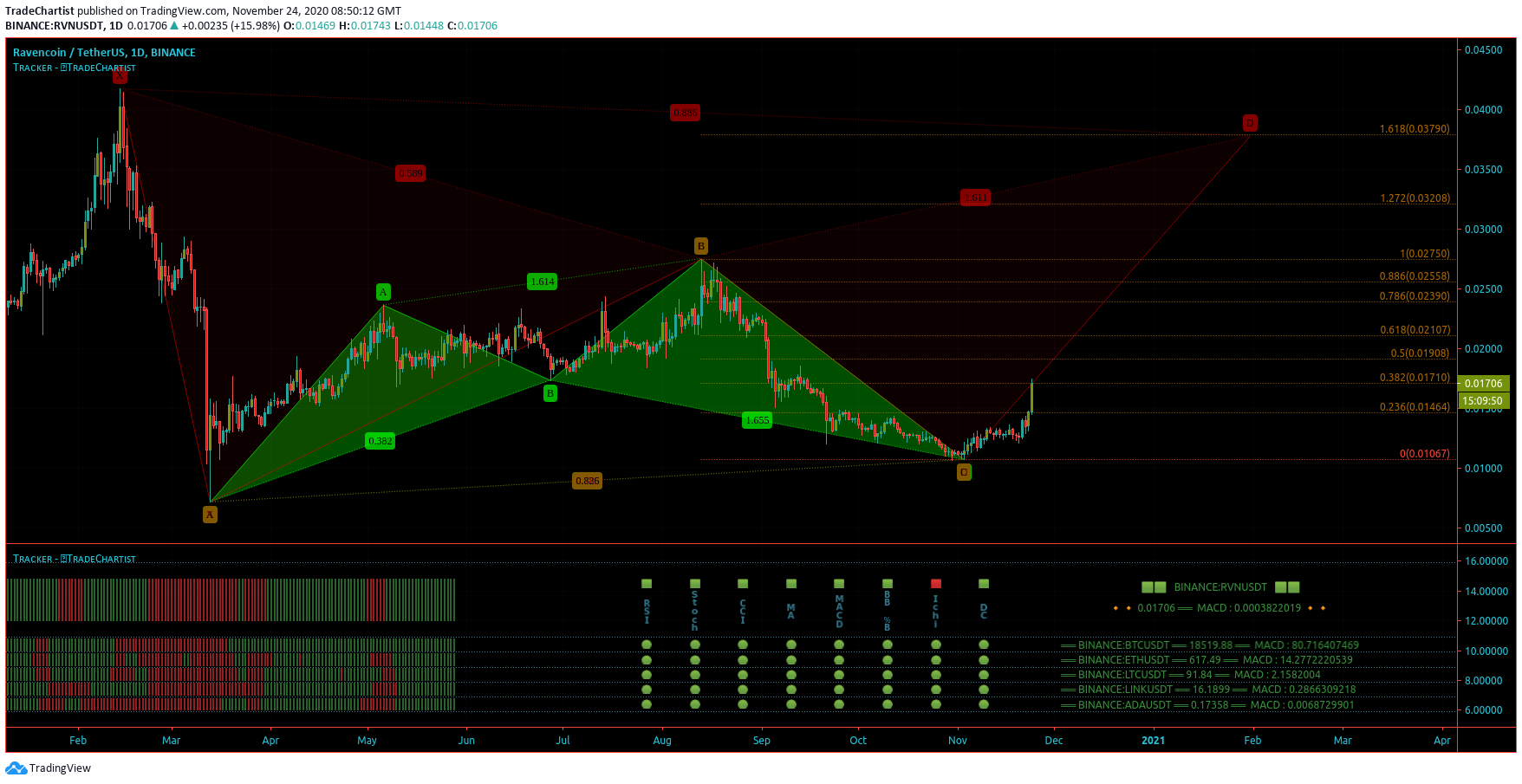Click the RSI dot in BTCUSDT row
The height and width of the screenshot is (784, 1522).
(x=647, y=645)
